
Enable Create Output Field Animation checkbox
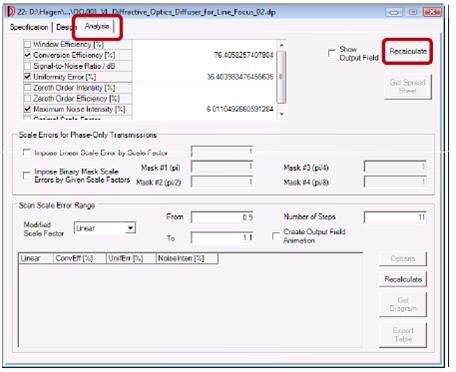tap(276, 236)
